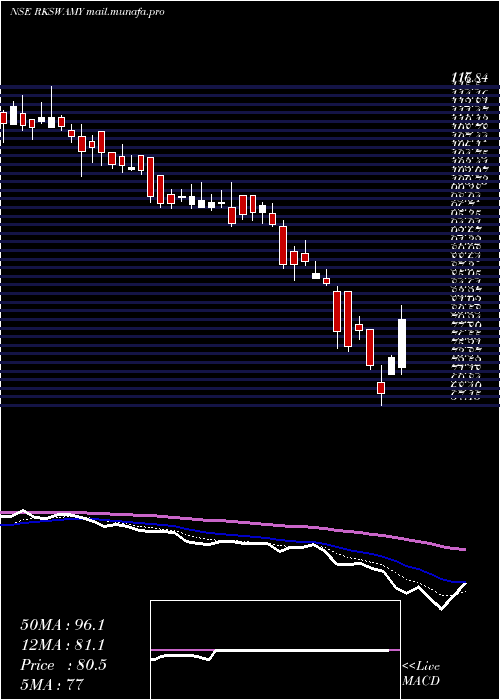This screenshot has height=700, width=500.
Task: Click the topmost price axis label
Action: tap(469, 79)
